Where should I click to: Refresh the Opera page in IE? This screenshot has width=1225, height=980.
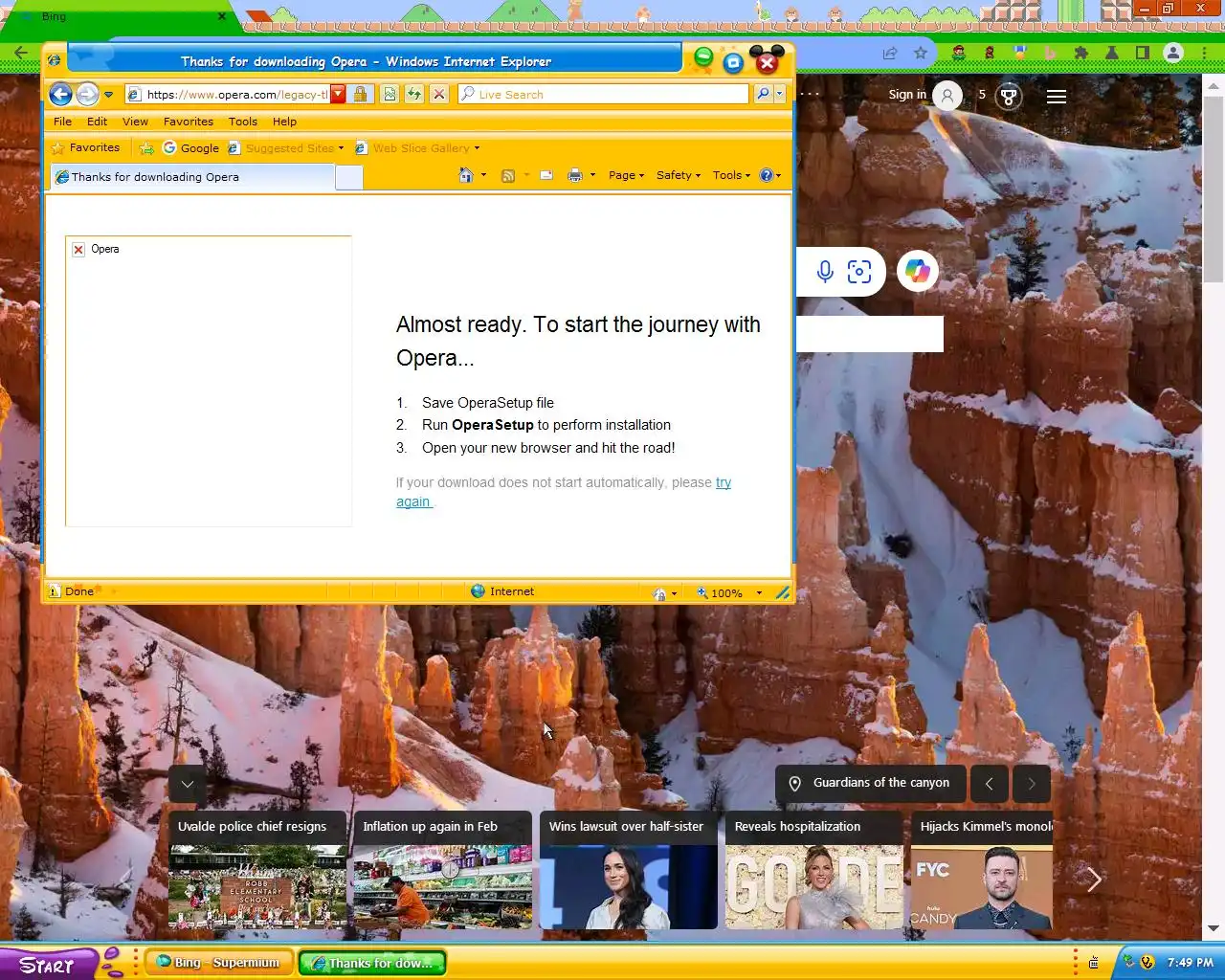click(x=413, y=94)
